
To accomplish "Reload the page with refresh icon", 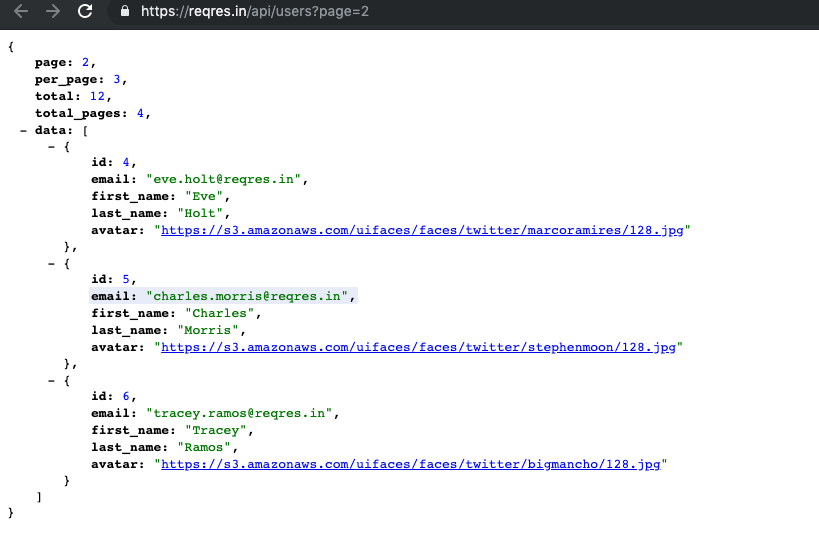I will [x=85, y=11].
